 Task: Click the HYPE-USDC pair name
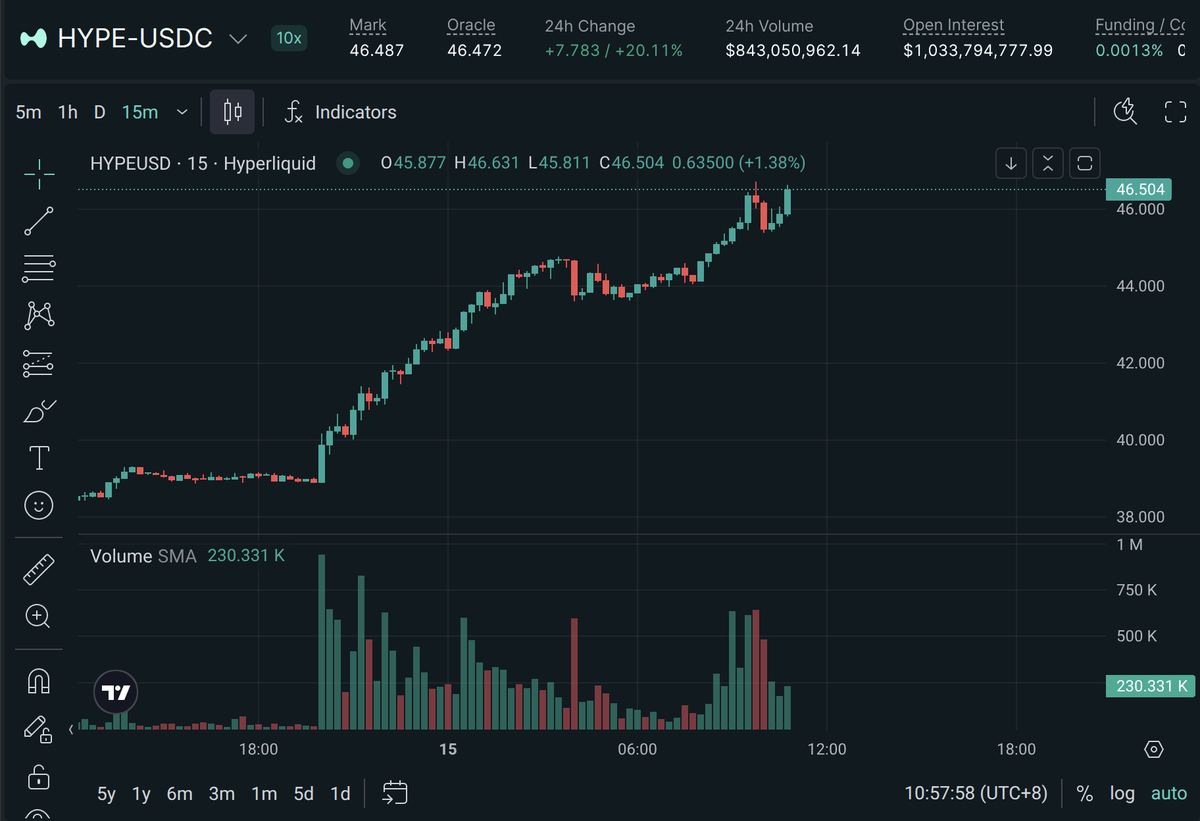(x=135, y=39)
